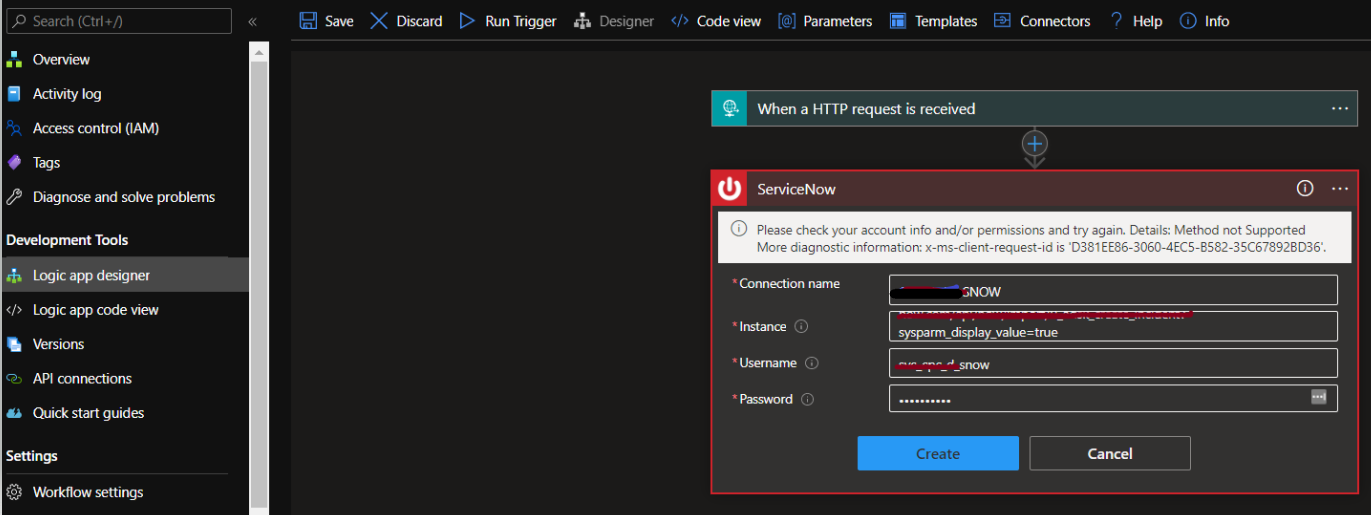This screenshot has height=515, width=1371.
Task: Click the Parameters [@] icon
Action: coord(786,21)
